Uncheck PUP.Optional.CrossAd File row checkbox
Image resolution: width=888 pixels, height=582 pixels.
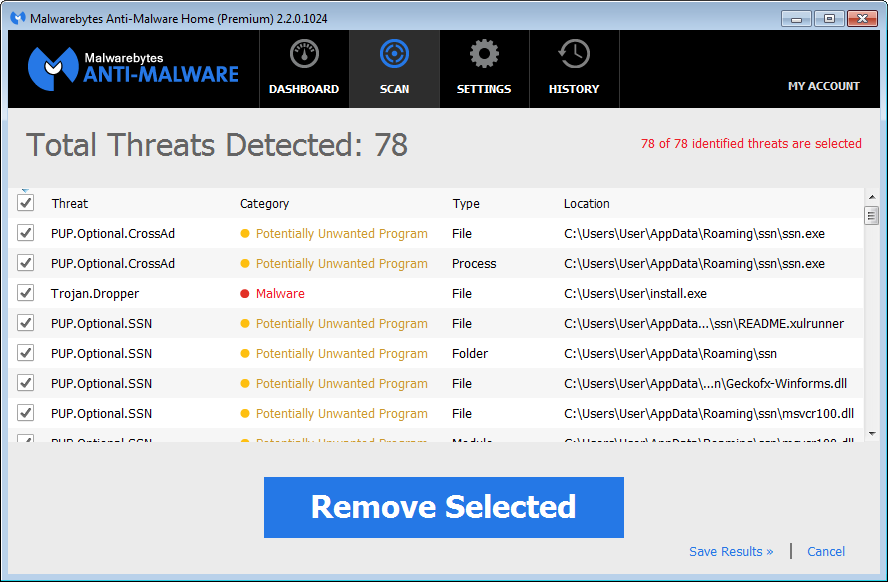pyautogui.click(x=25, y=233)
